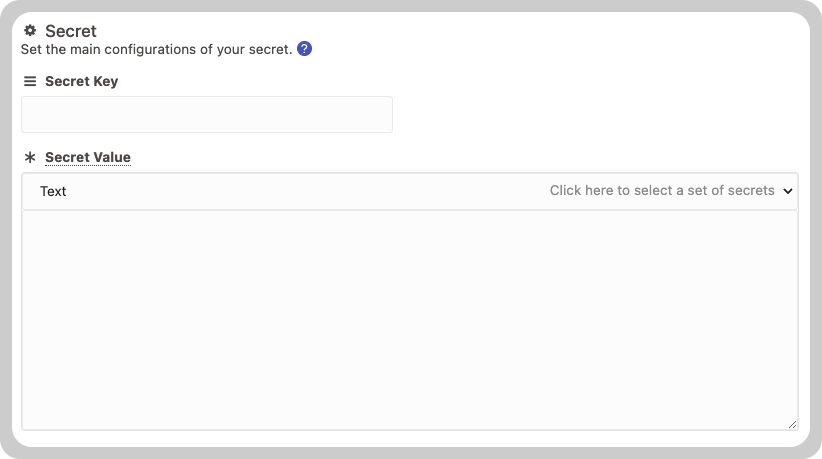Click the gear icon beside Secret heading
822x459 pixels.
point(30,30)
